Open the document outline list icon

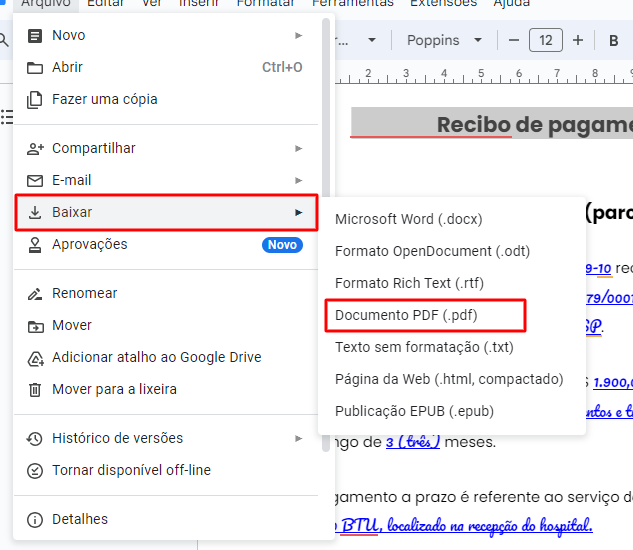7,117
